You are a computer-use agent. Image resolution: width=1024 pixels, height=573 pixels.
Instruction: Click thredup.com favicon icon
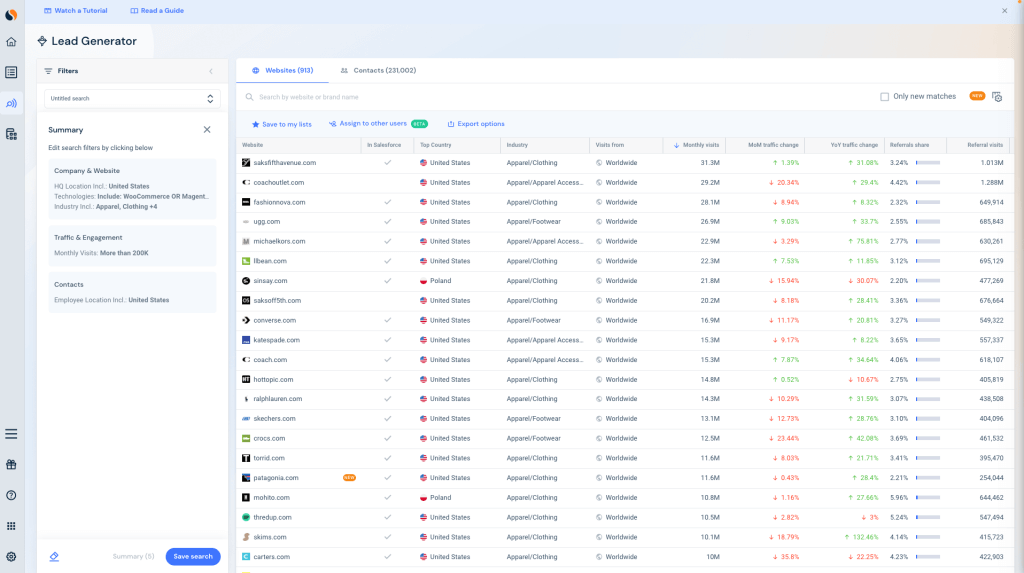pyautogui.click(x=246, y=517)
